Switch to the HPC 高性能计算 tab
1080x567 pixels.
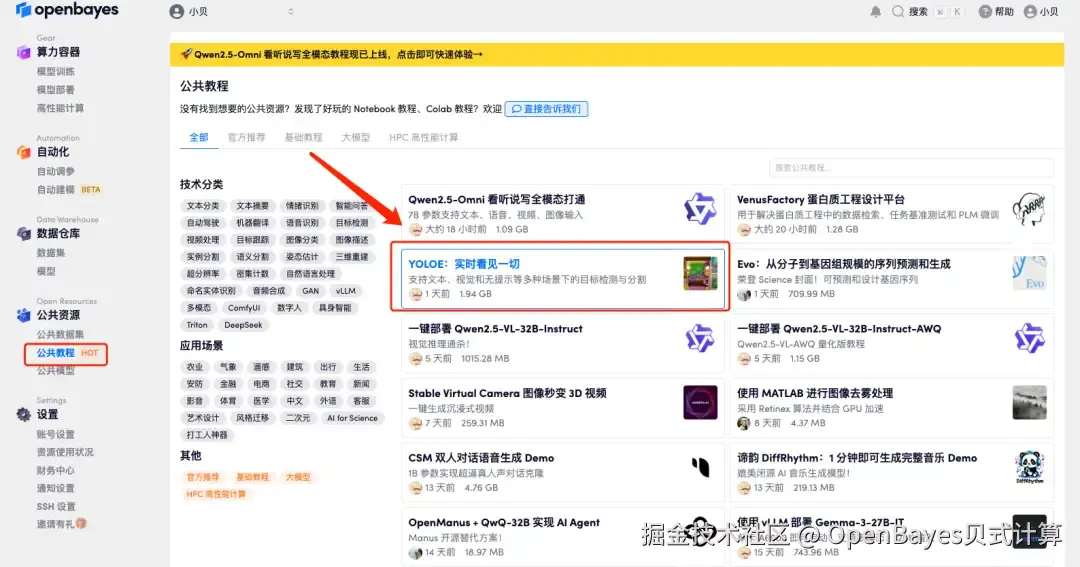pyautogui.click(x=424, y=137)
